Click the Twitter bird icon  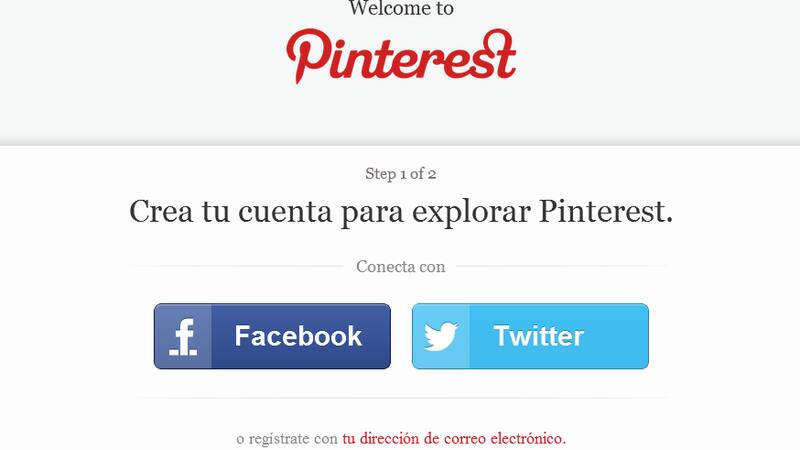(x=441, y=336)
